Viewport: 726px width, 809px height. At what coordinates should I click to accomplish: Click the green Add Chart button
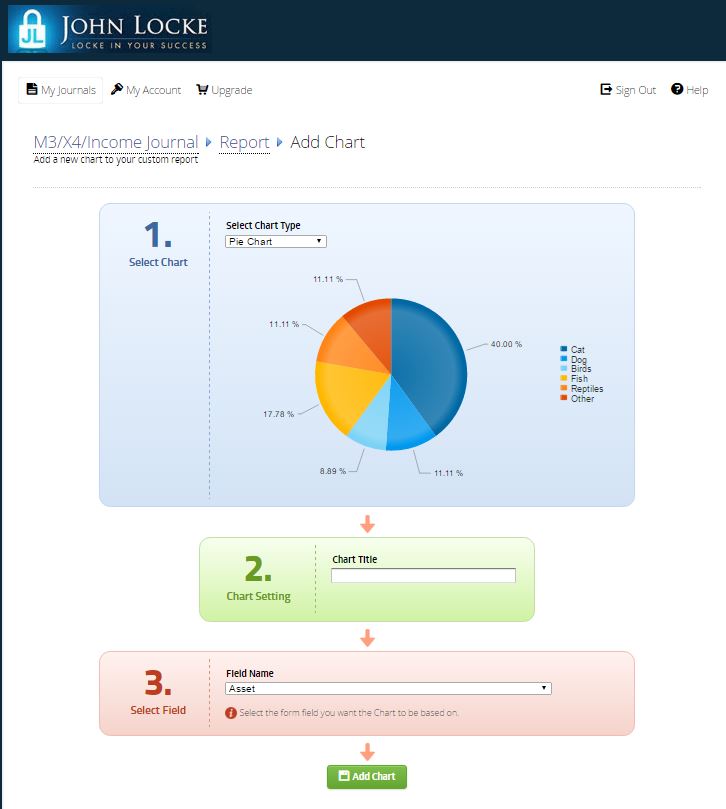pyautogui.click(x=366, y=776)
